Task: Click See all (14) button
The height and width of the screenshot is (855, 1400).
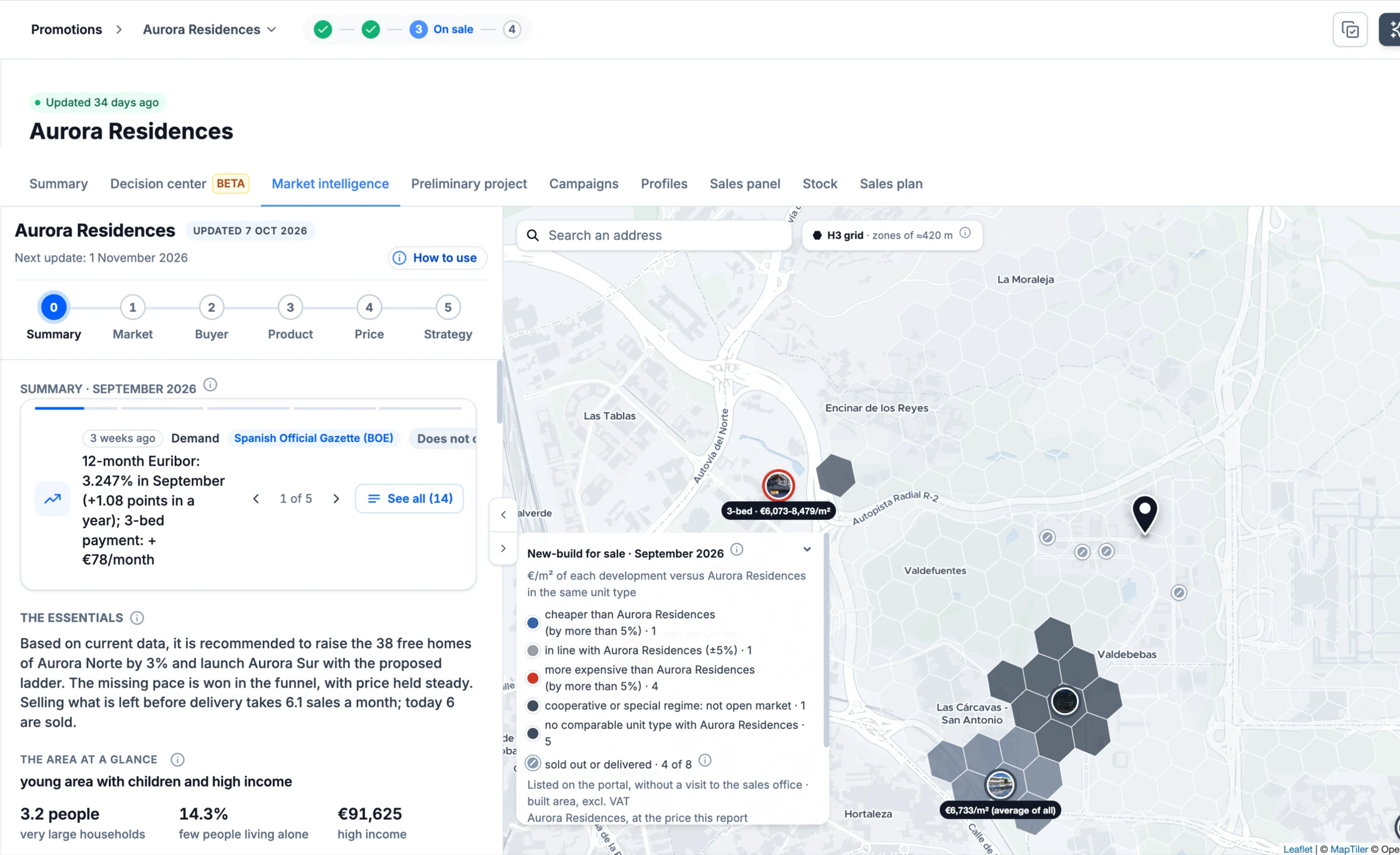Action: pyautogui.click(x=409, y=498)
